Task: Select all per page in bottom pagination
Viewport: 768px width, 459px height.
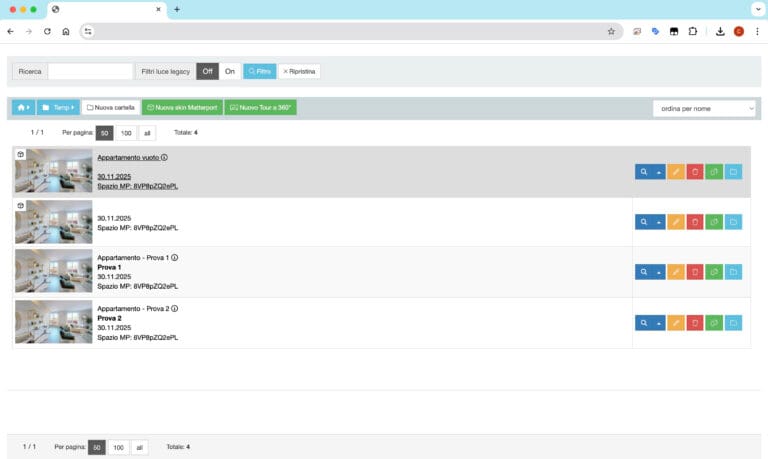Action: [139, 447]
